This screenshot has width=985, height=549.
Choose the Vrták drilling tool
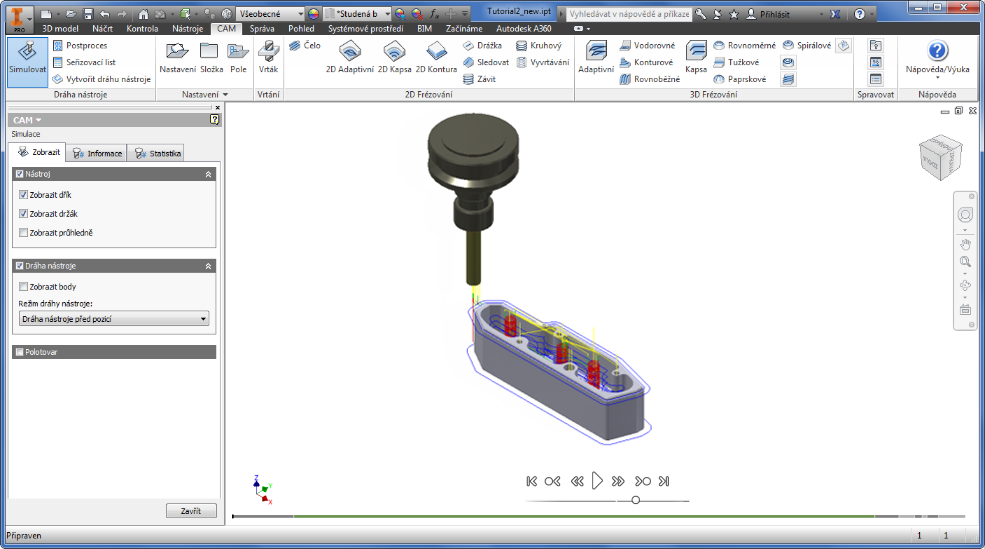pyautogui.click(x=268, y=58)
